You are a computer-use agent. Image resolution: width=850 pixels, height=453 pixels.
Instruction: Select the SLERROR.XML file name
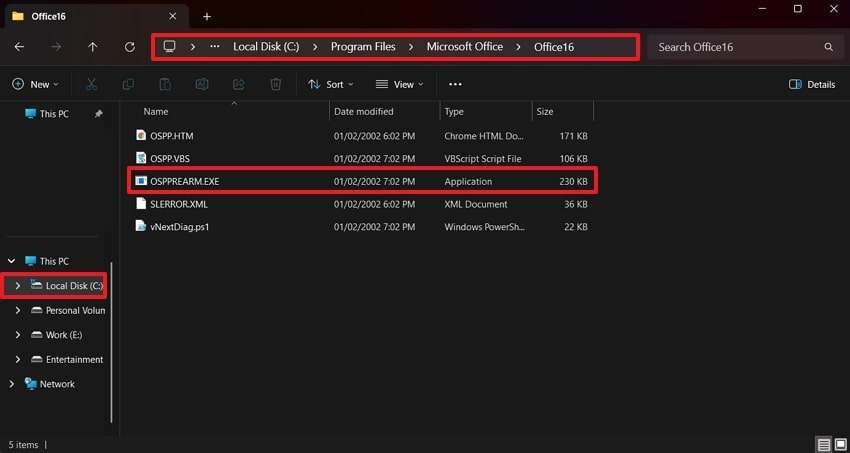[178, 204]
